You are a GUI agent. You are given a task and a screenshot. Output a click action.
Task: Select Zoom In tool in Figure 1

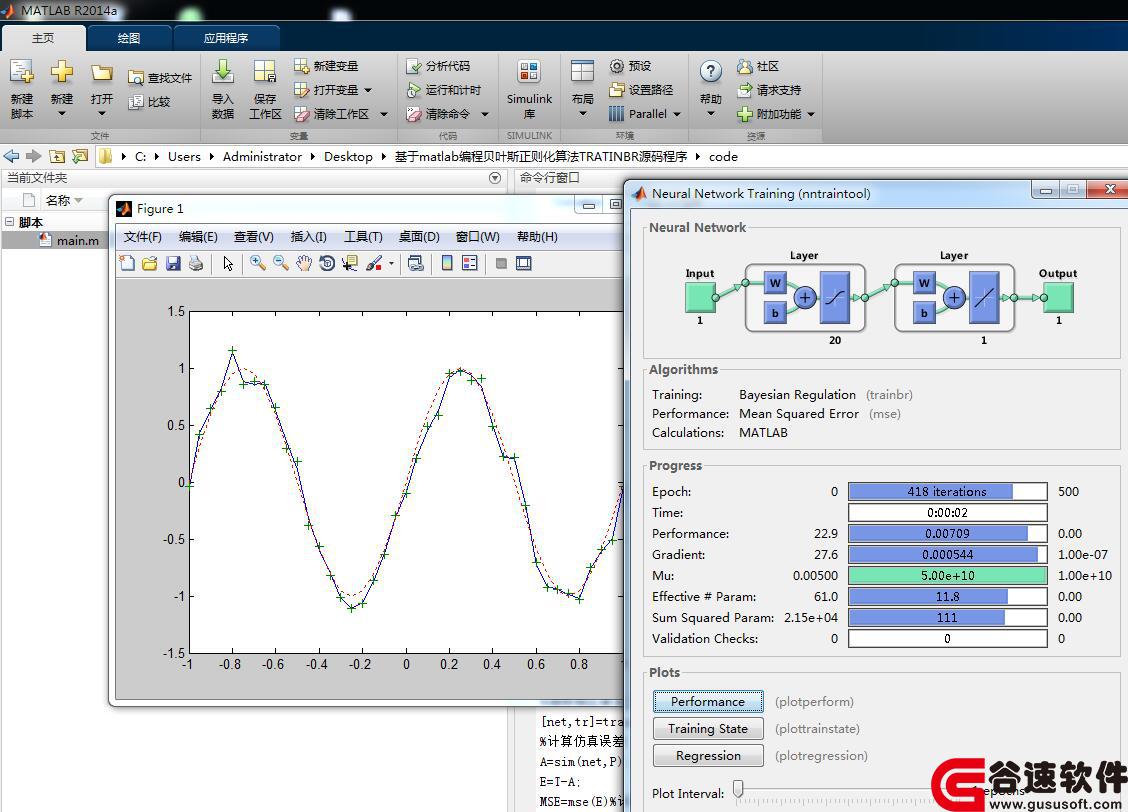(258, 263)
